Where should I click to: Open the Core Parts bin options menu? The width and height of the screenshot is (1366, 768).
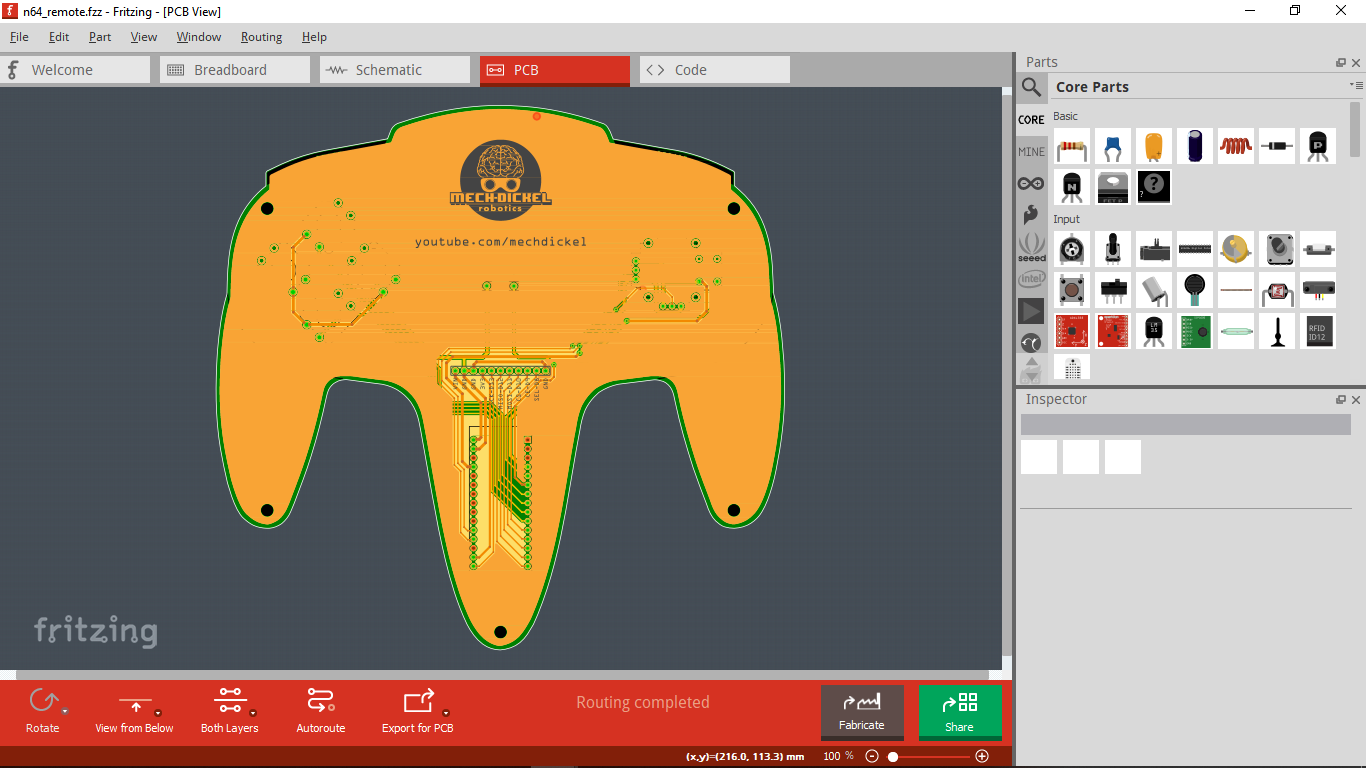1355,86
